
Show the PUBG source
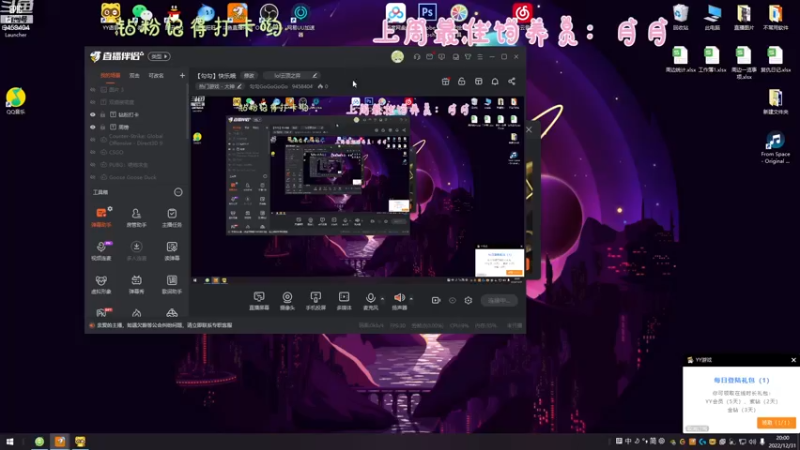click(x=93, y=165)
